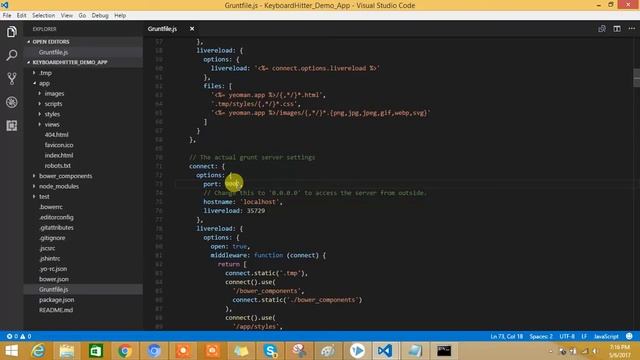Open the Edit menu
The width and height of the screenshot is (640, 360).
point(21,16)
